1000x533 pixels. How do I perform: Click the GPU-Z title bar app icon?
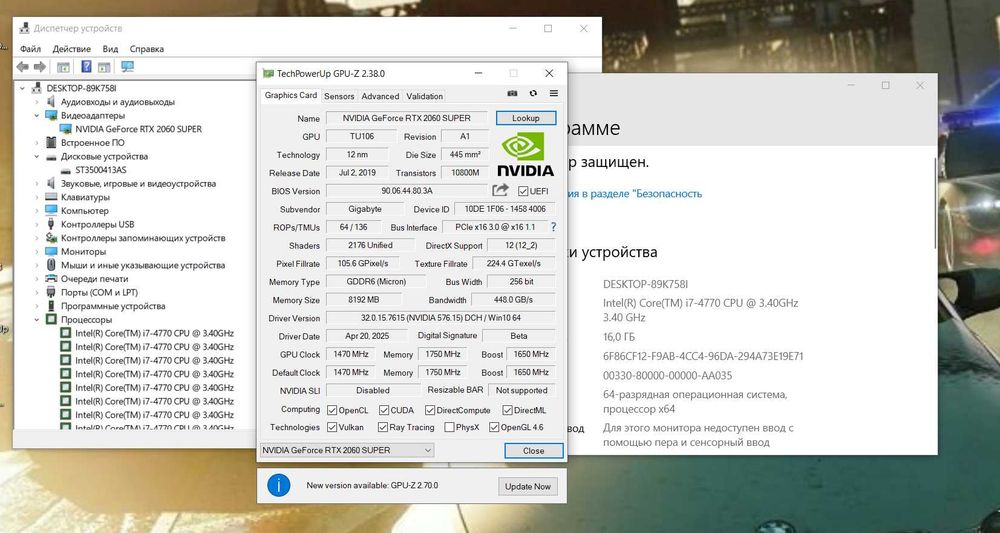coord(268,74)
